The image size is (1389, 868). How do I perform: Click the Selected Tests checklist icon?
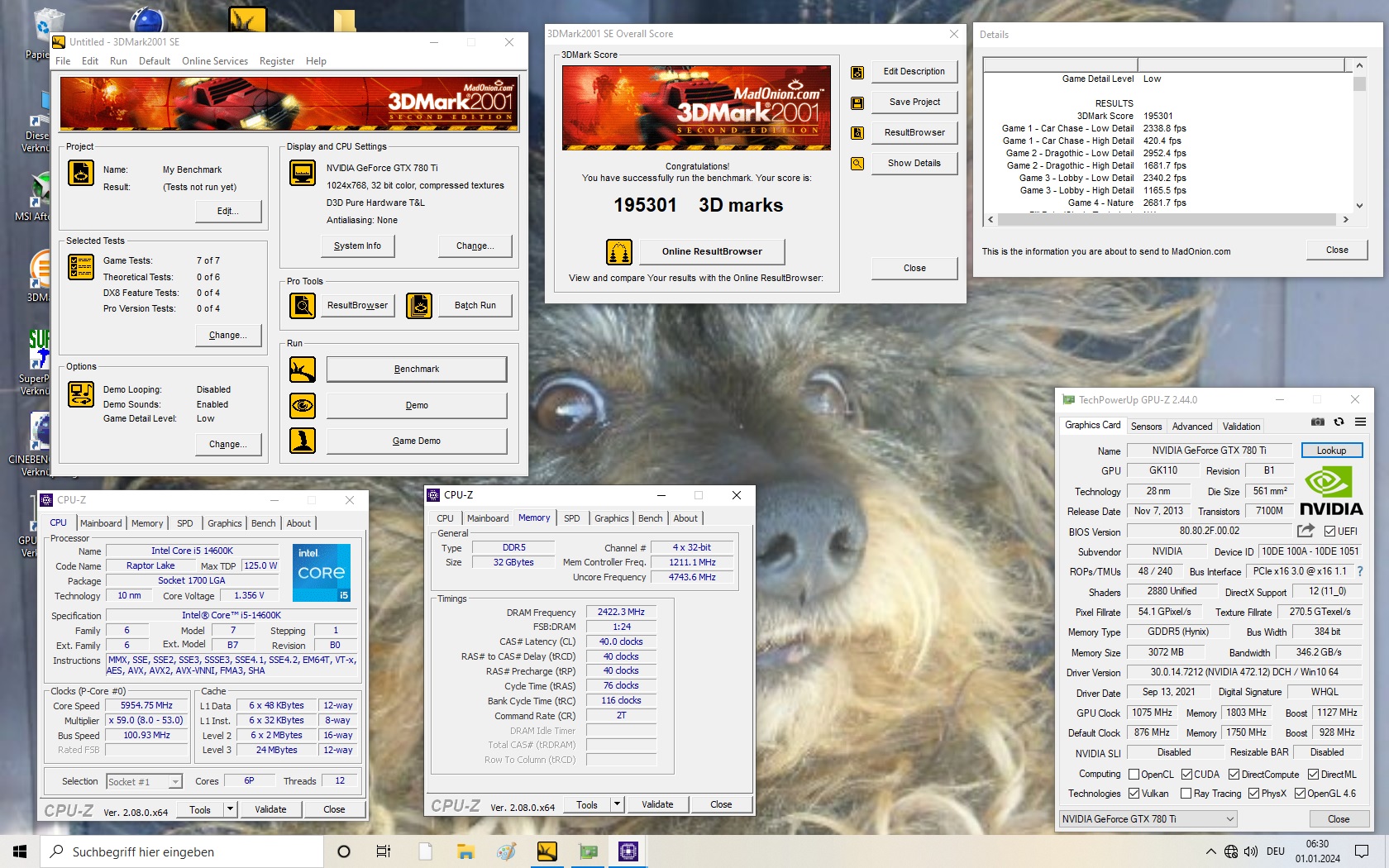pyautogui.click(x=81, y=267)
